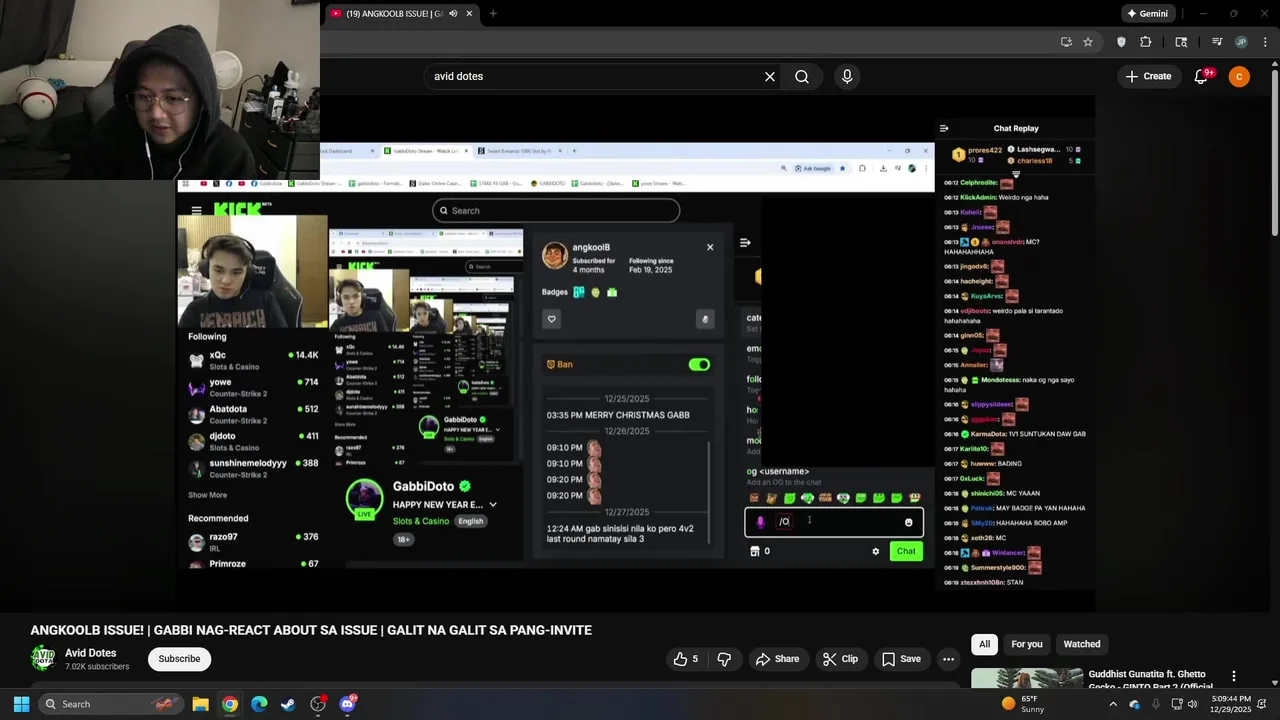Share the video
This screenshot has width=1280, height=720.
777,659
